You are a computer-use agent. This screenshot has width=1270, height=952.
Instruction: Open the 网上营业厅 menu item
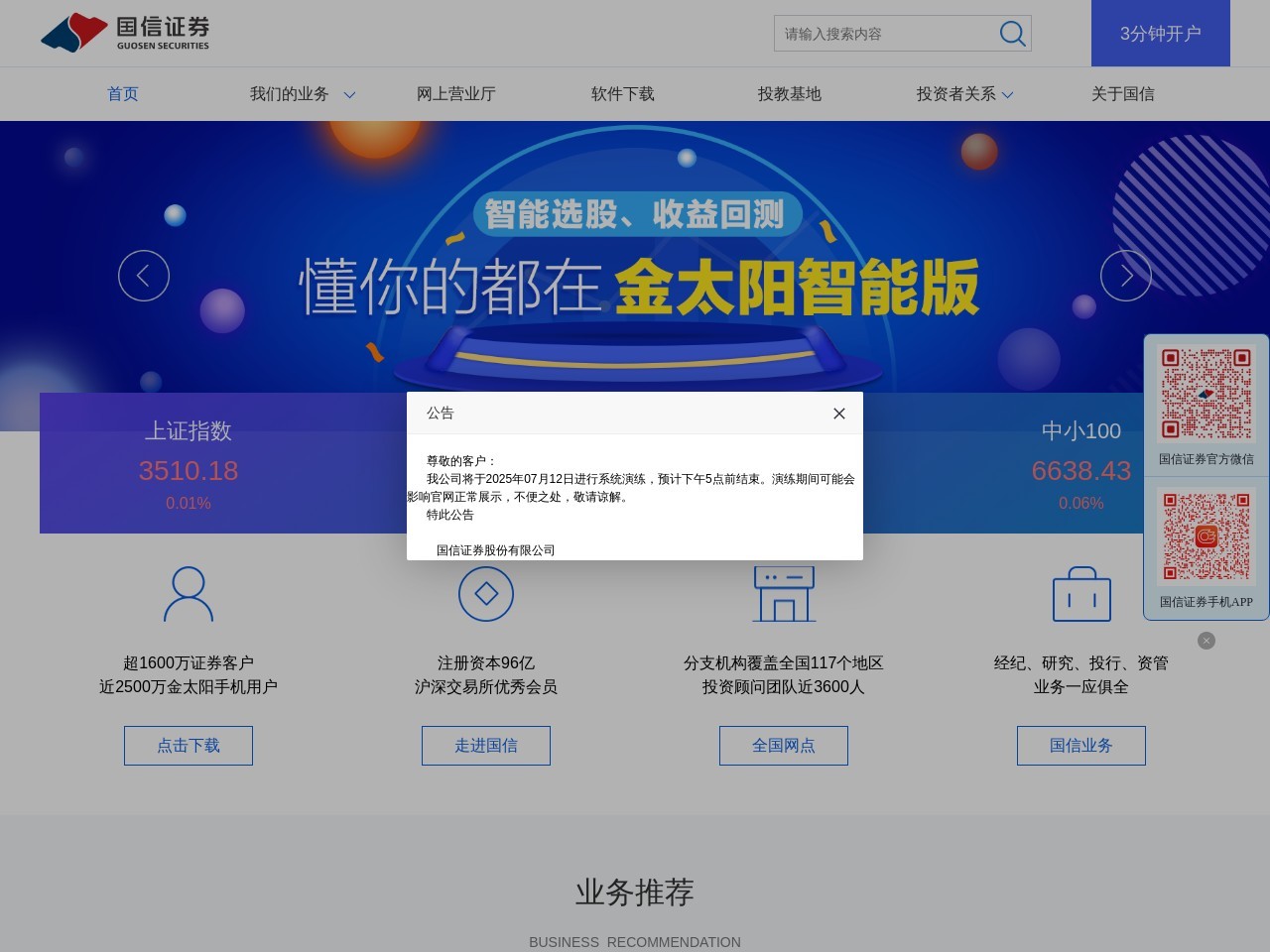(456, 94)
